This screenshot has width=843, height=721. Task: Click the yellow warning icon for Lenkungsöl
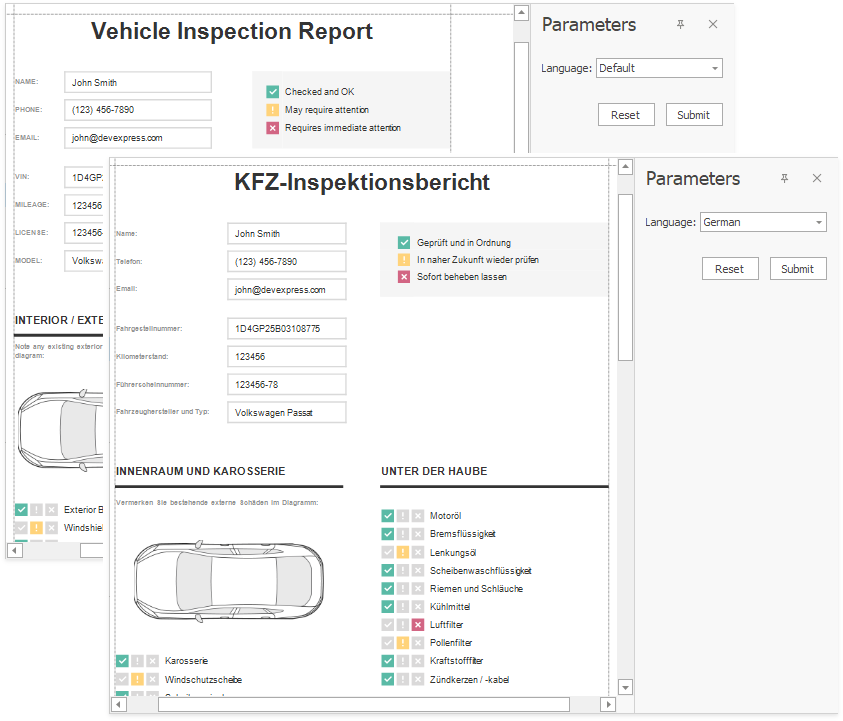pos(403,552)
